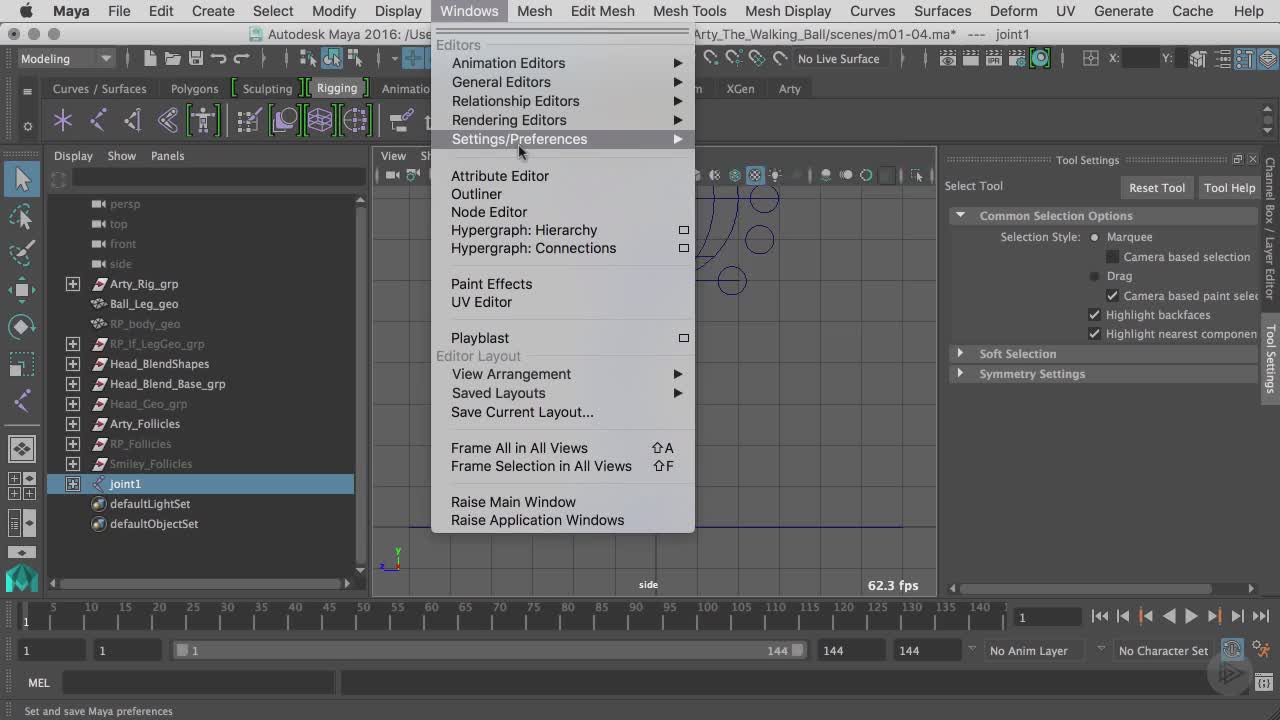Click the Undo arrow icon
The image size is (1280, 720).
(219, 58)
